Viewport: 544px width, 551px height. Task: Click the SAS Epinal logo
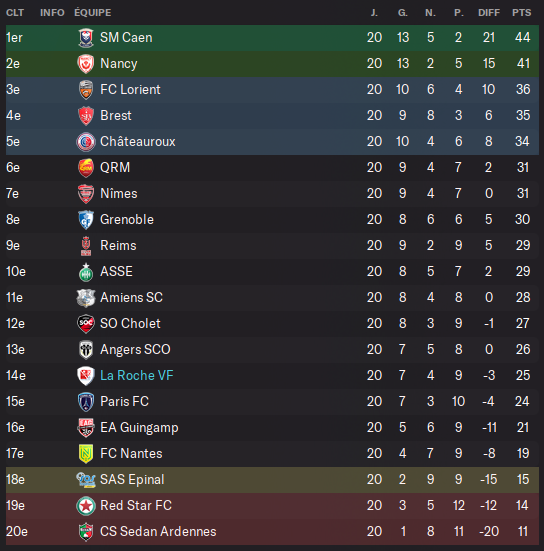click(x=86, y=480)
